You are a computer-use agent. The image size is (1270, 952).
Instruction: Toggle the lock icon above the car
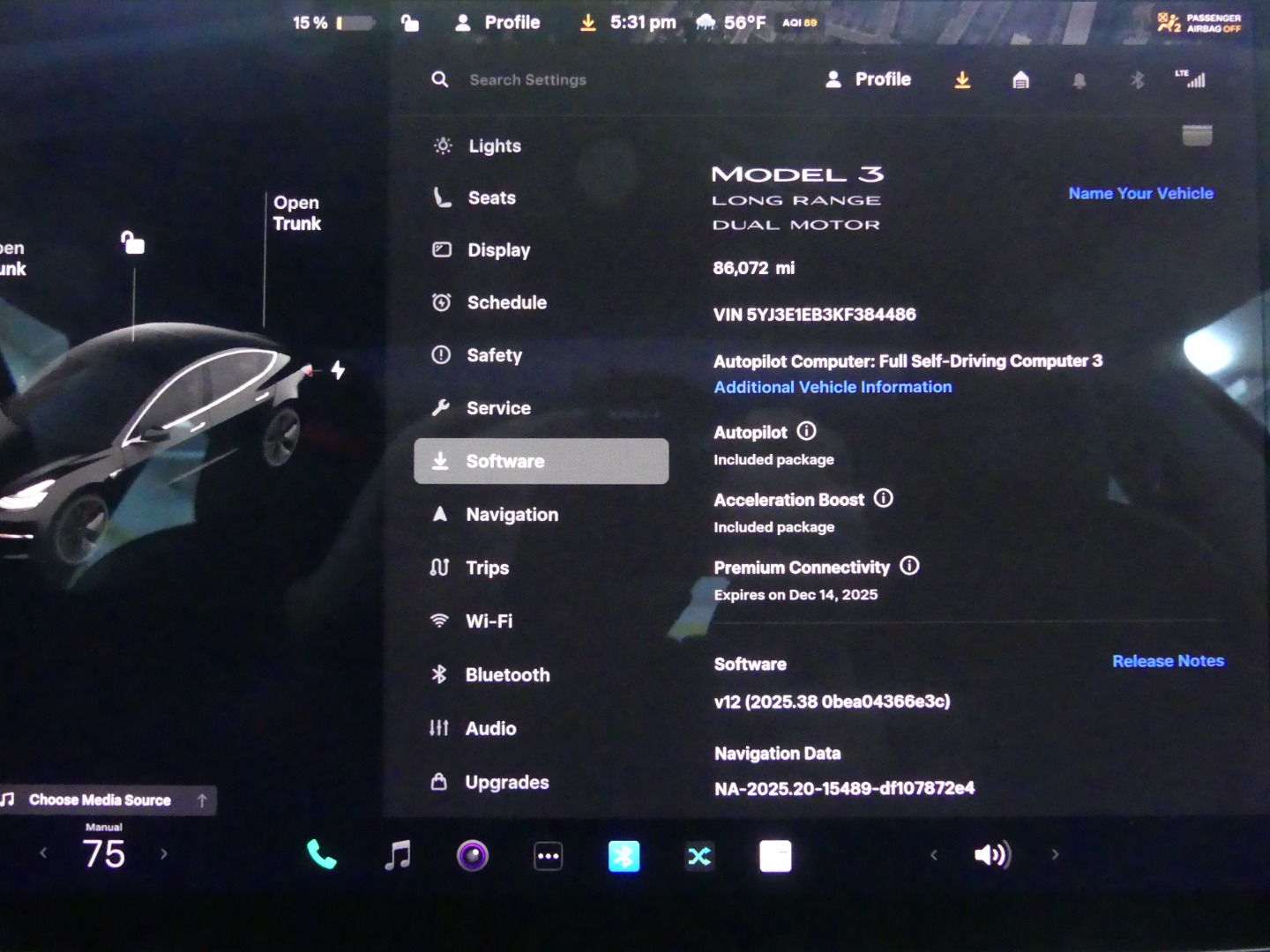click(x=133, y=242)
